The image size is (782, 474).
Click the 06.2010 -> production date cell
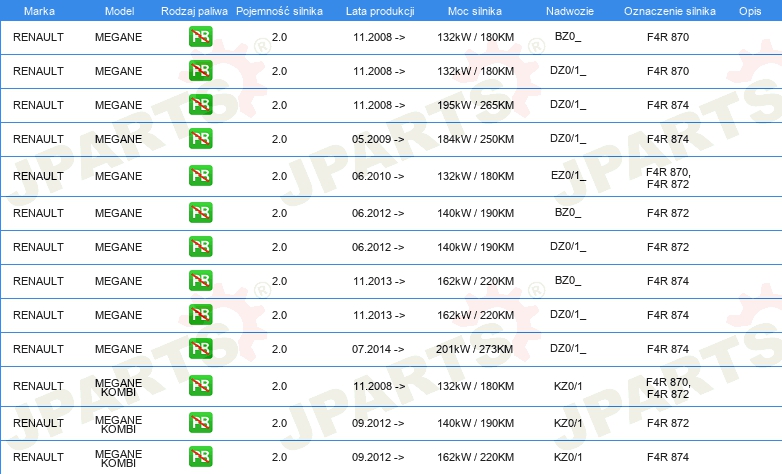(378, 176)
